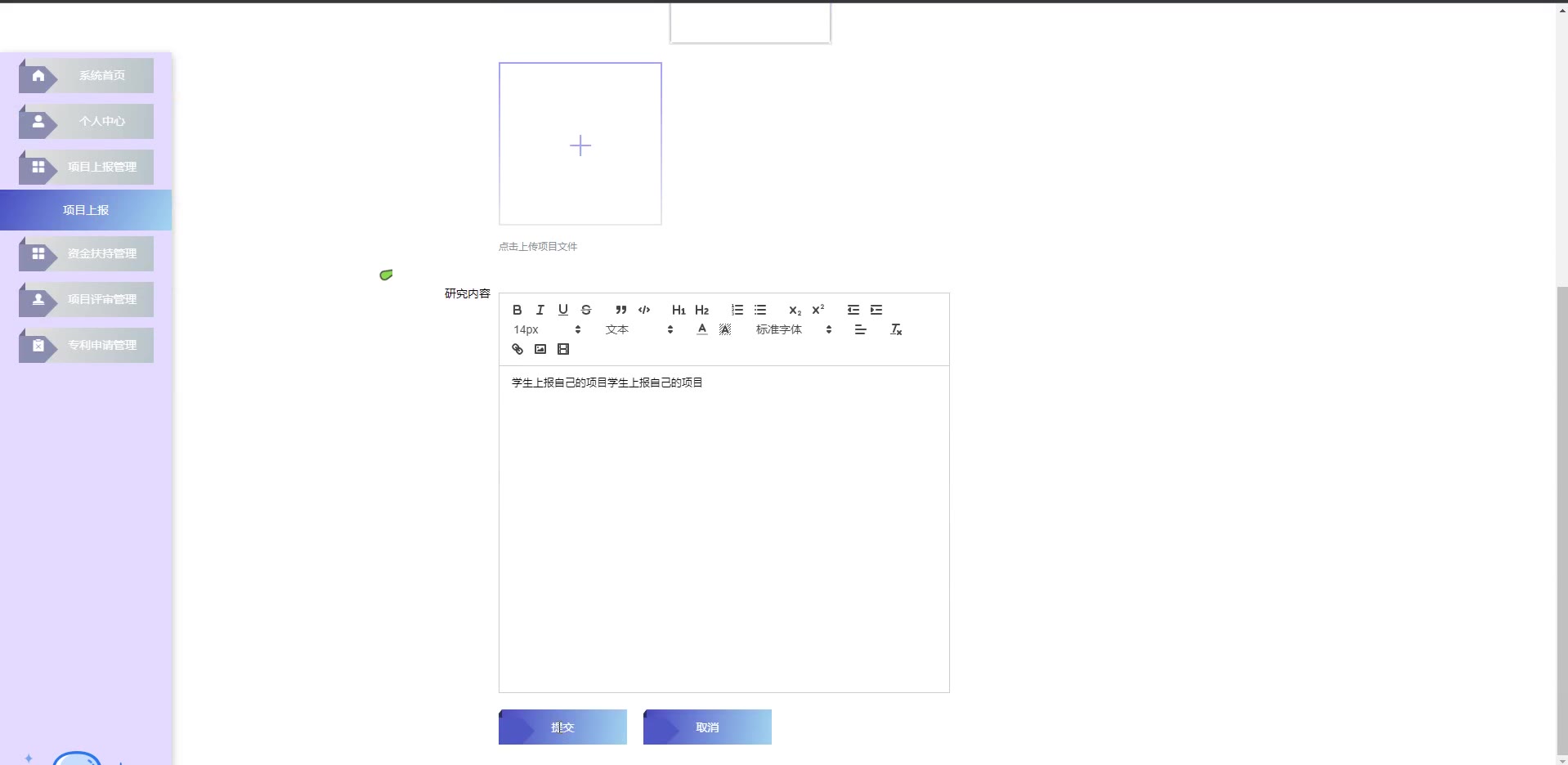Expand 项目评审管理 menu
Viewport: 1568px width, 765px height.
(x=86, y=299)
